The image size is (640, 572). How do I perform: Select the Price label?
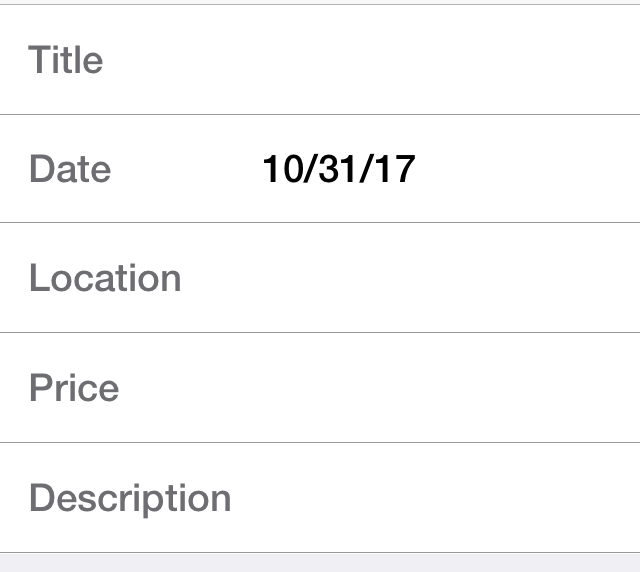[x=74, y=387]
